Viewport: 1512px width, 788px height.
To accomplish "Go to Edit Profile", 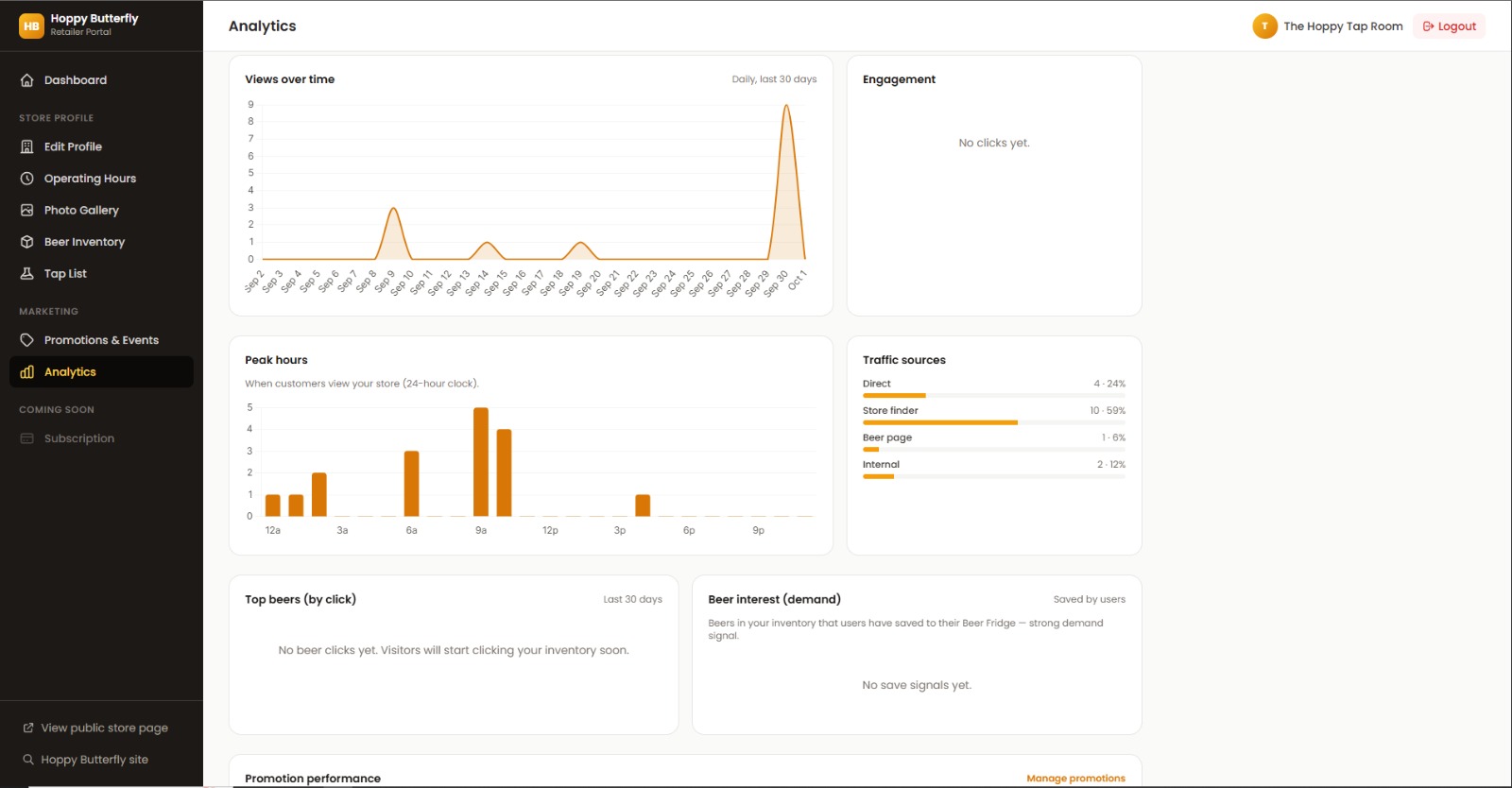I will point(101,146).
